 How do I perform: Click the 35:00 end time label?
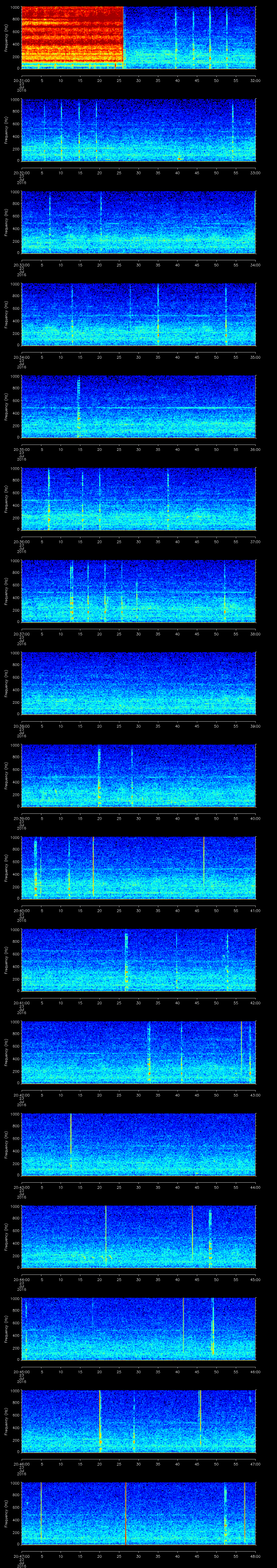coord(256,357)
